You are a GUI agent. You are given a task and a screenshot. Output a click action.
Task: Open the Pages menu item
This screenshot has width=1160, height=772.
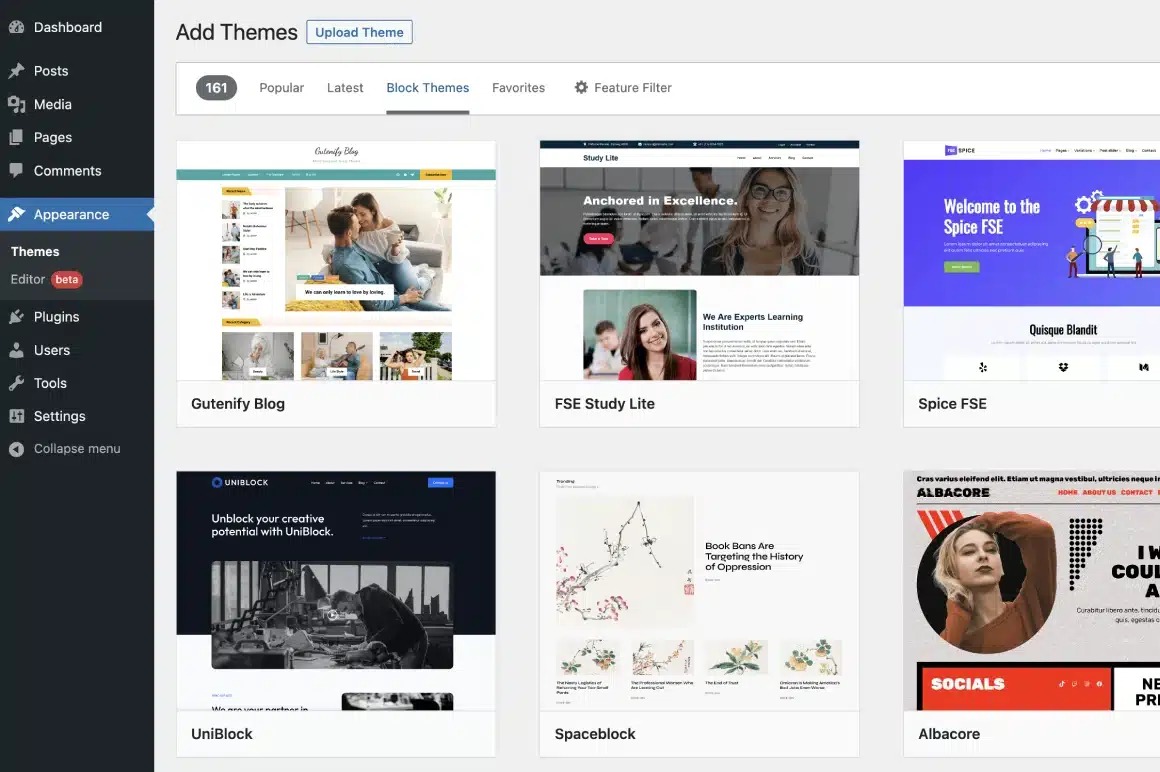point(77,138)
